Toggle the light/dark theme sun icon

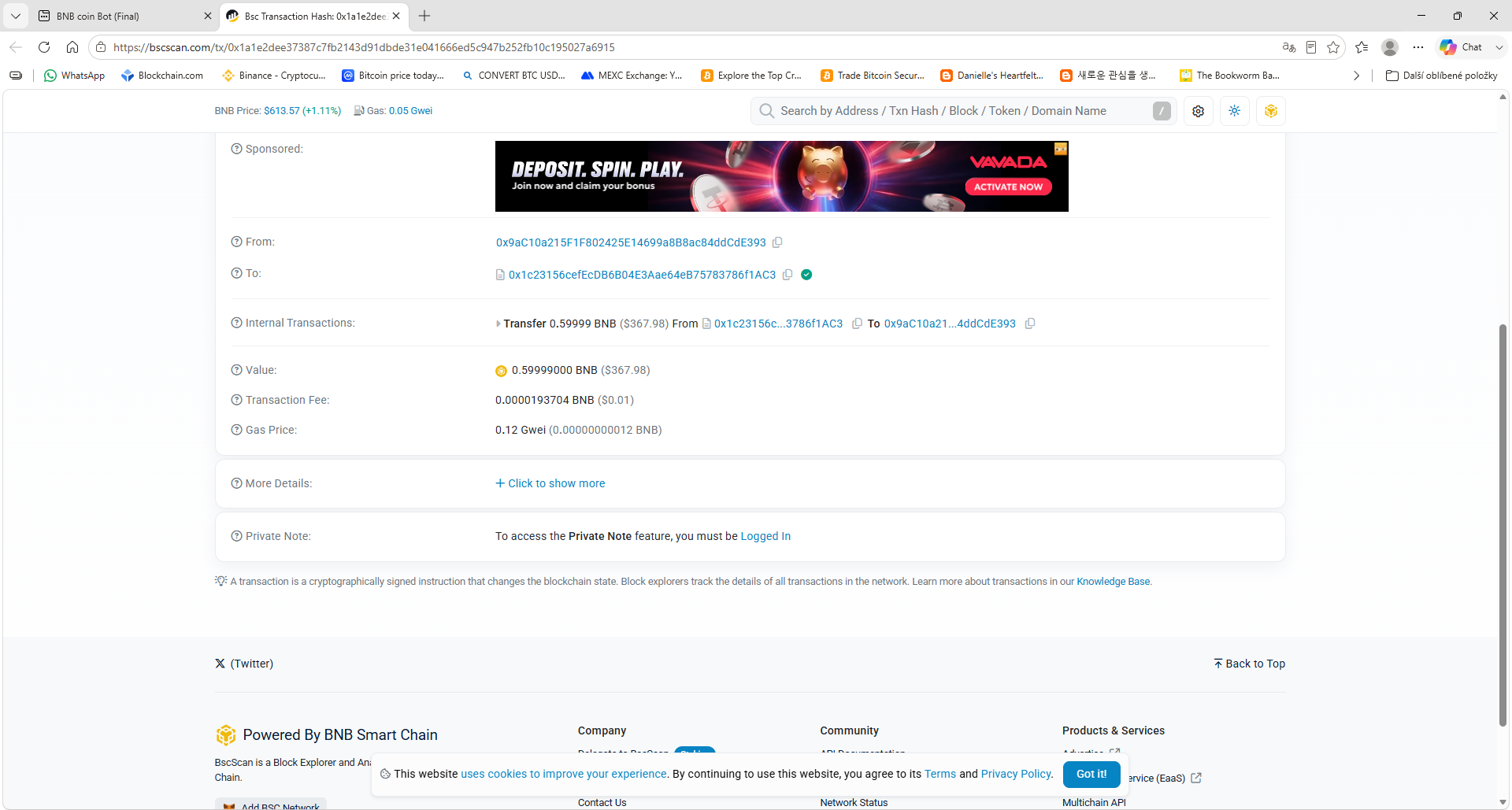pyautogui.click(x=1235, y=111)
